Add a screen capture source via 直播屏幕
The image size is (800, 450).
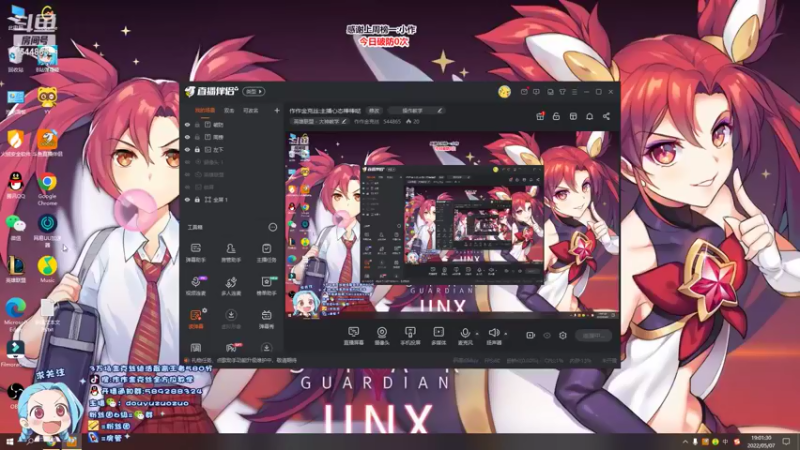353,336
